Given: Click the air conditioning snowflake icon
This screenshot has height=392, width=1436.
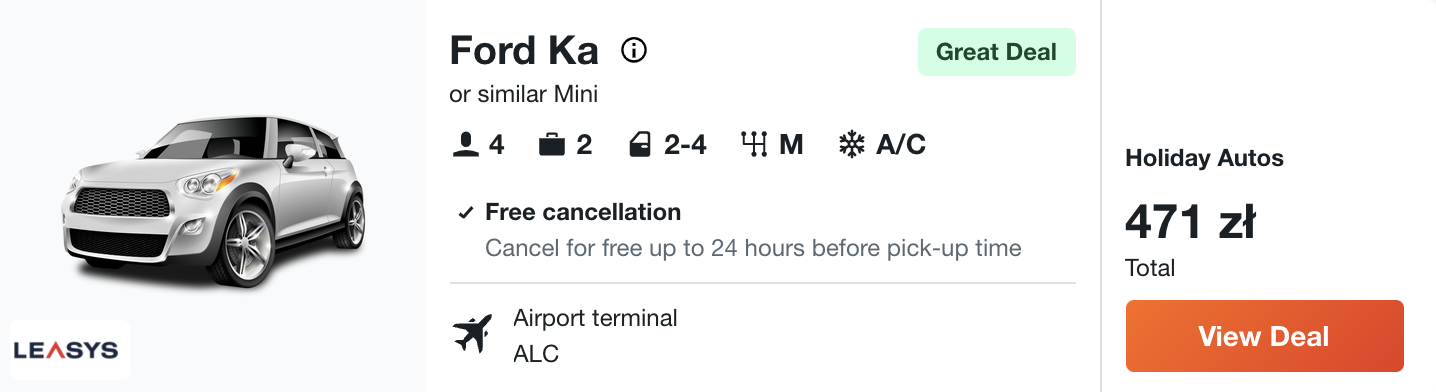Looking at the screenshot, I should (x=851, y=146).
